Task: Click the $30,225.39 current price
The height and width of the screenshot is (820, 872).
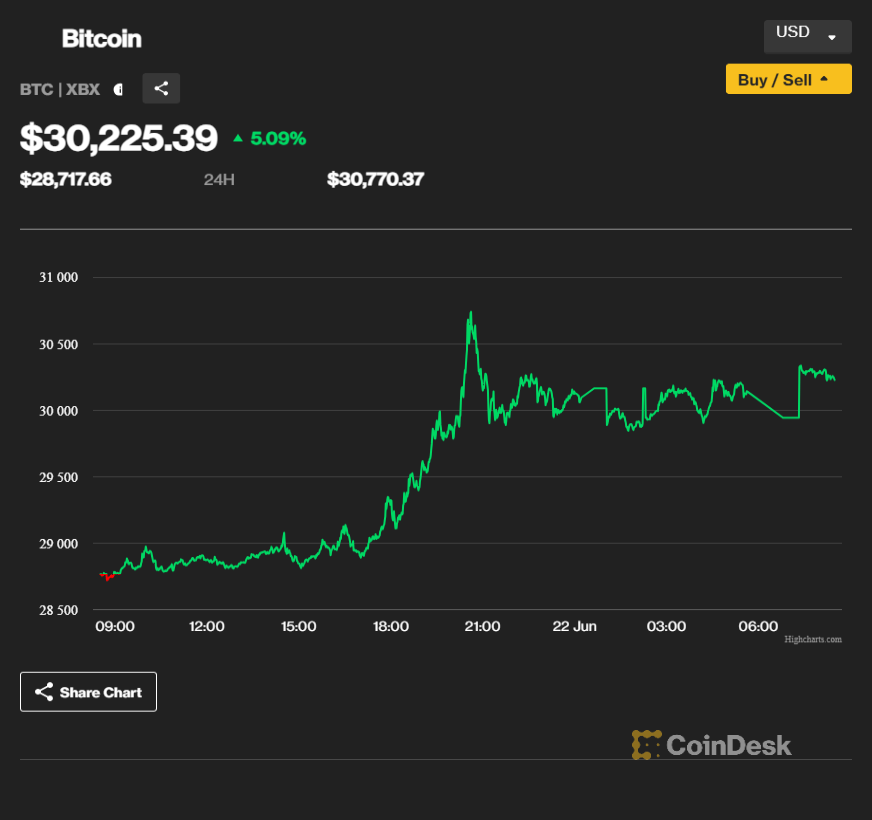Action: (x=118, y=138)
